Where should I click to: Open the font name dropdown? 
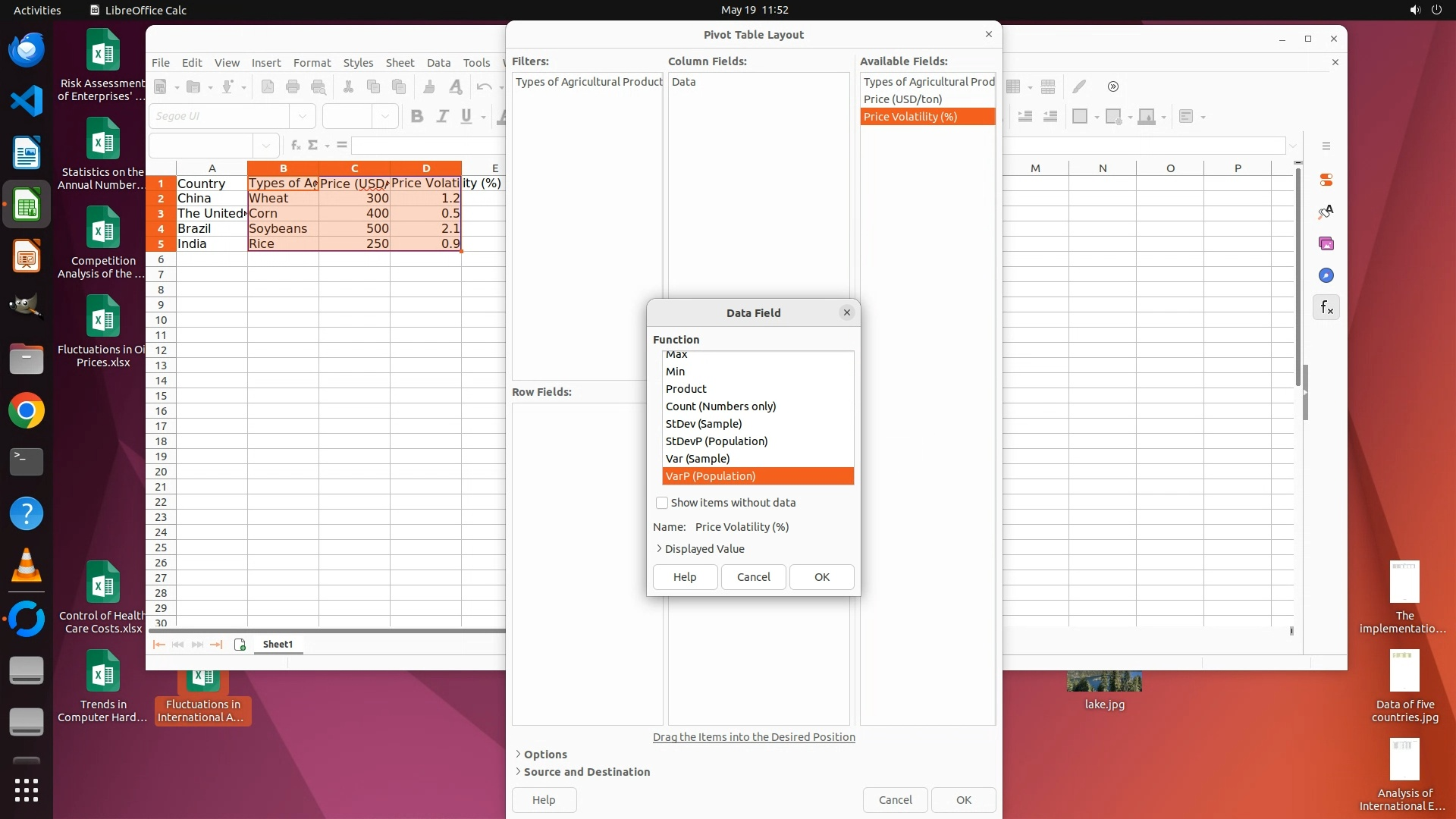tap(303, 116)
